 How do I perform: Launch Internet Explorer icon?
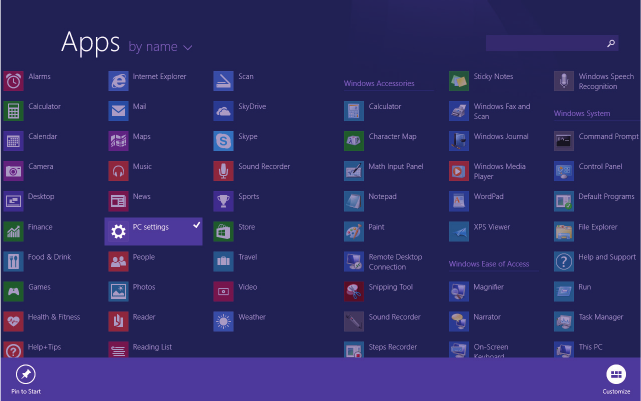coord(118,81)
